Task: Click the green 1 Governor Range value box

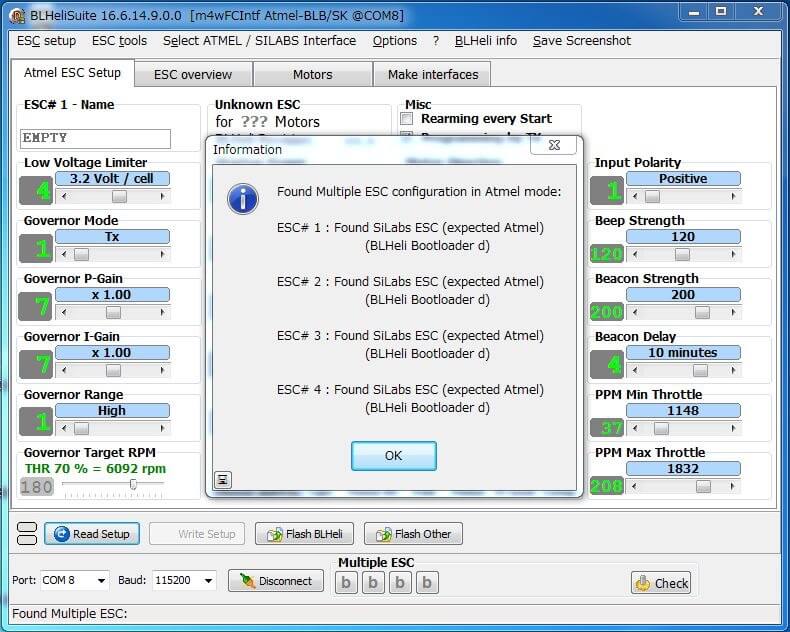Action: [x=36, y=421]
